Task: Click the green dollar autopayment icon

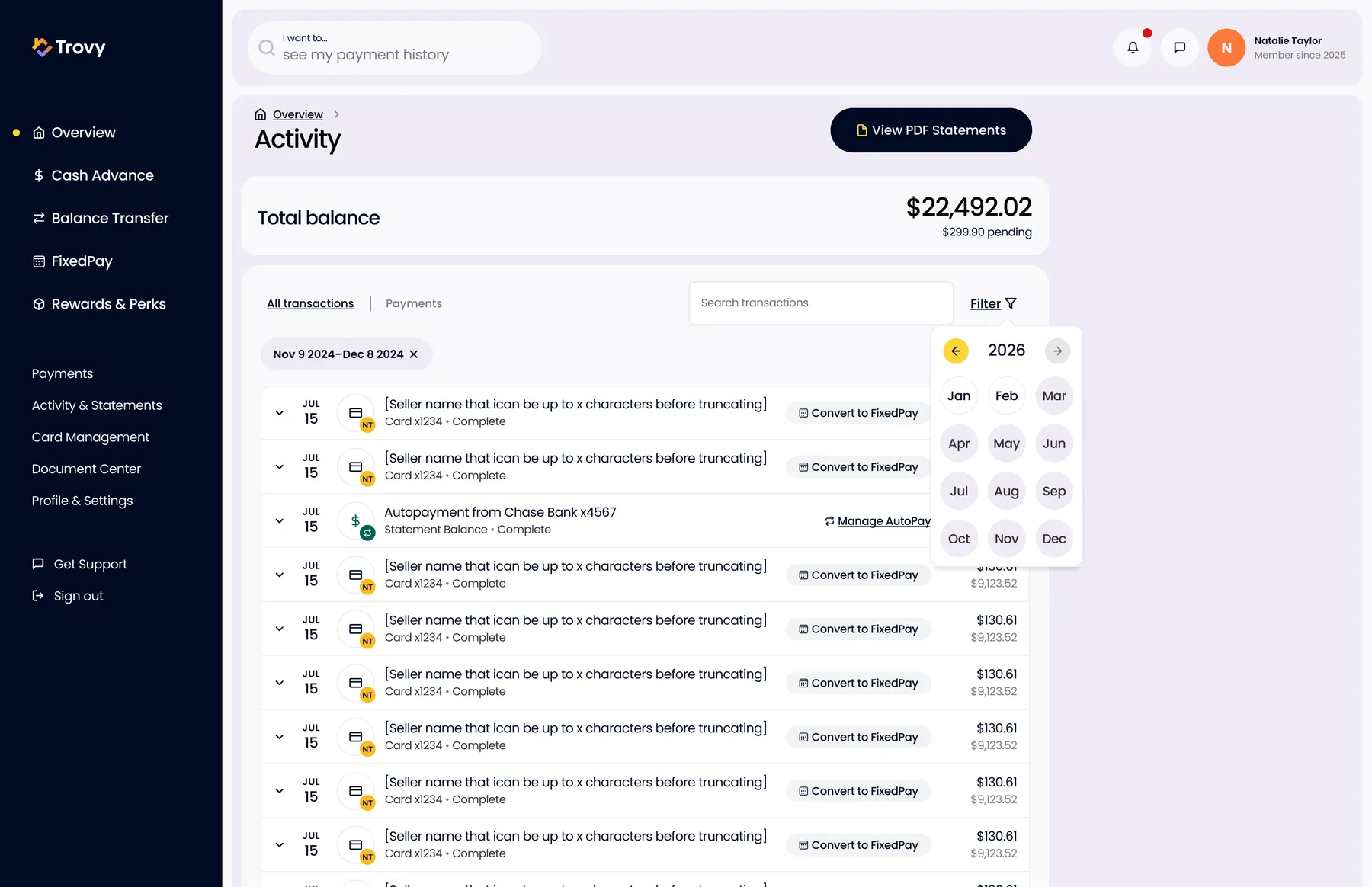Action: pyautogui.click(x=356, y=521)
